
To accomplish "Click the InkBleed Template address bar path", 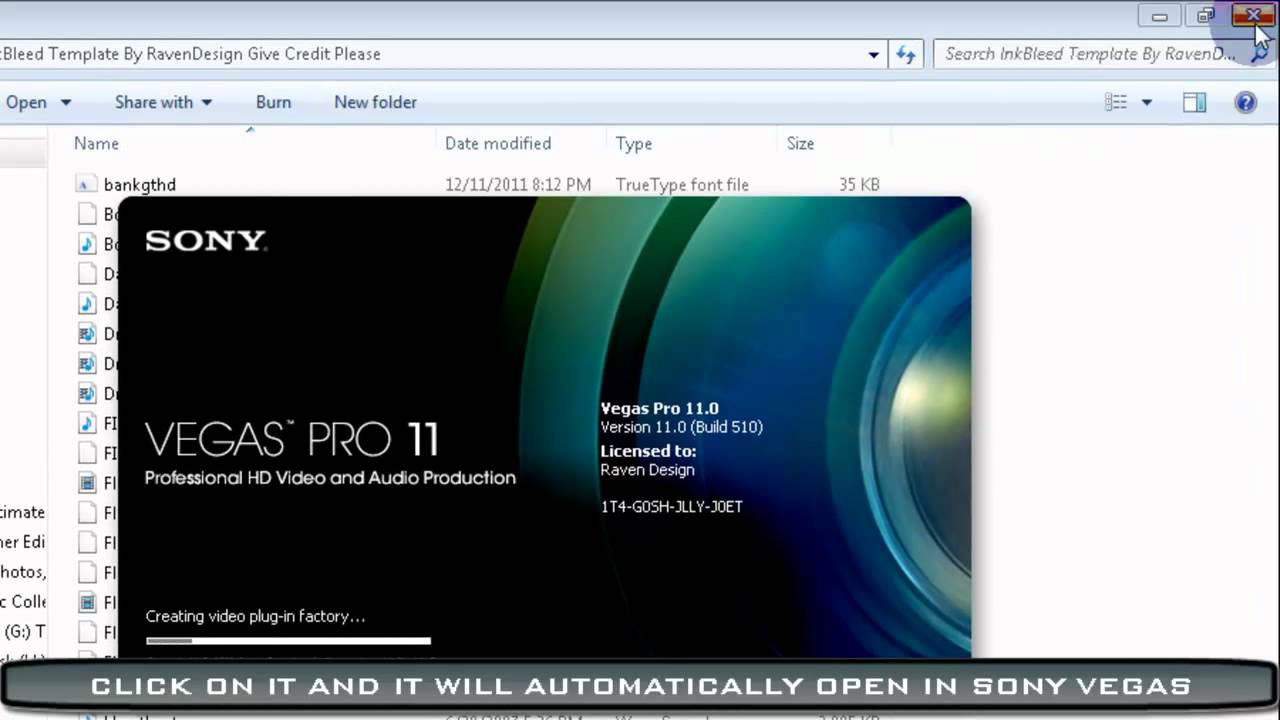I will click(x=190, y=54).
